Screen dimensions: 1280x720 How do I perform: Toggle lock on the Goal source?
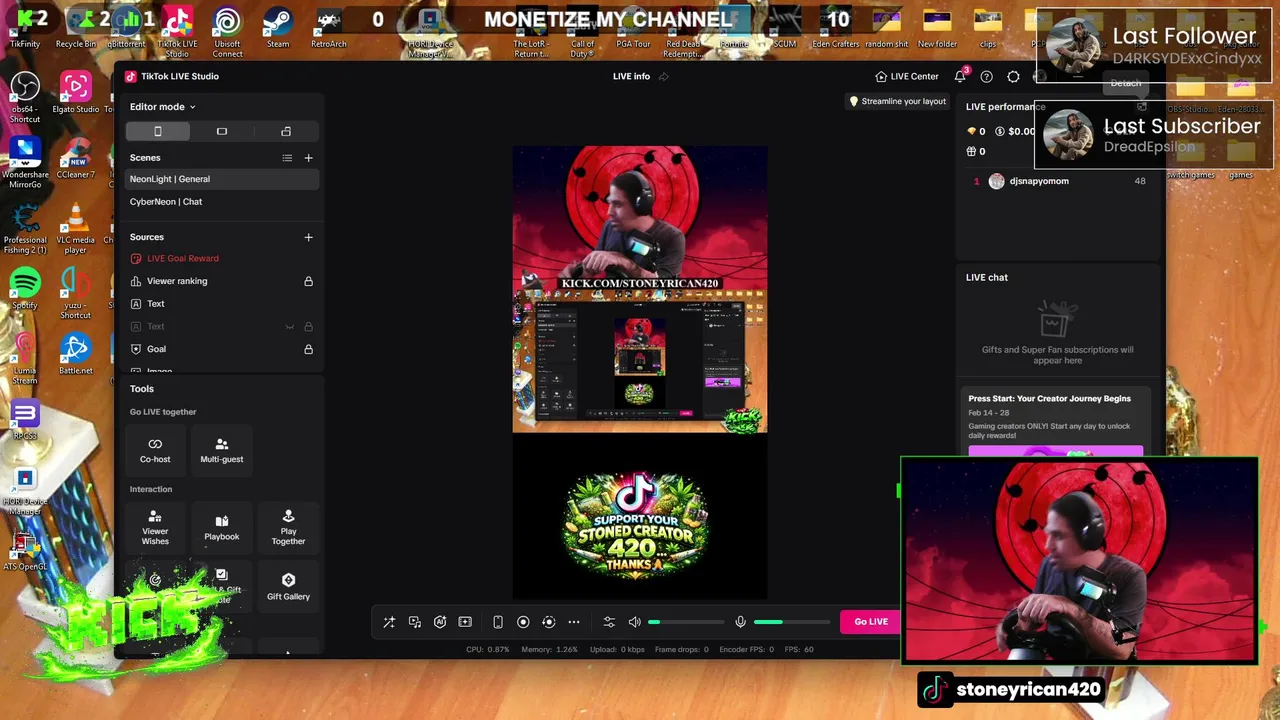[308, 349]
